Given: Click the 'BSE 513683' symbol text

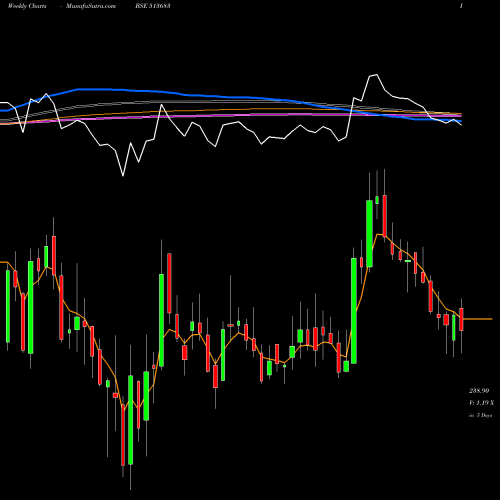Looking at the screenshot, I should [153, 6].
